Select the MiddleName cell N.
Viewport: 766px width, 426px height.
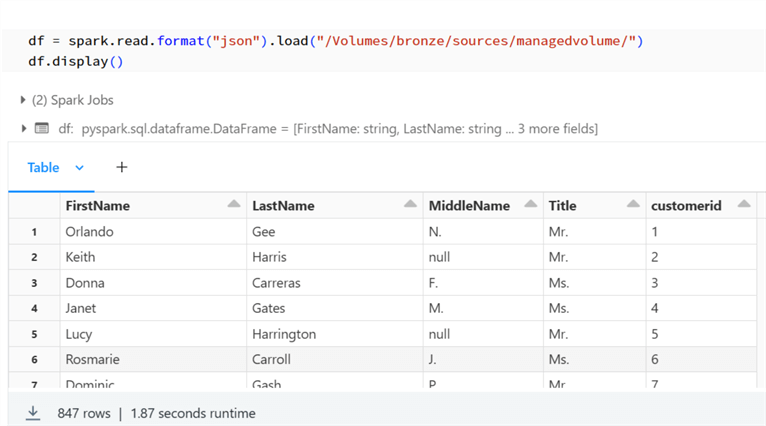click(483, 232)
